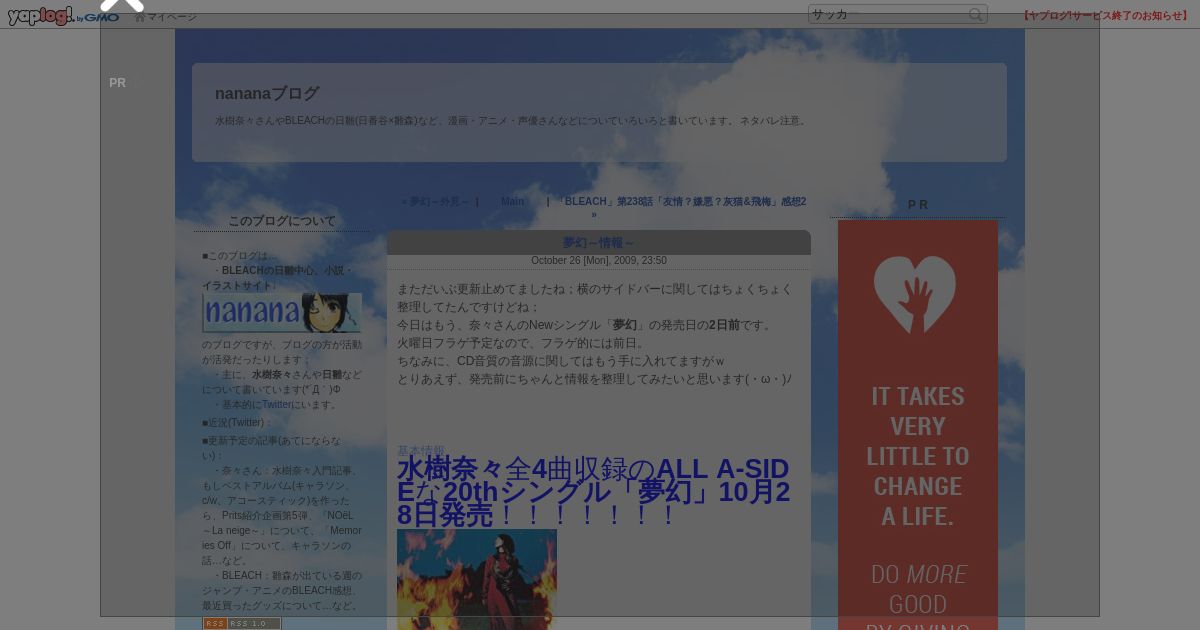Click the heart-and-hand icon in the ad
This screenshot has width=1200, height=630.
coord(915,294)
